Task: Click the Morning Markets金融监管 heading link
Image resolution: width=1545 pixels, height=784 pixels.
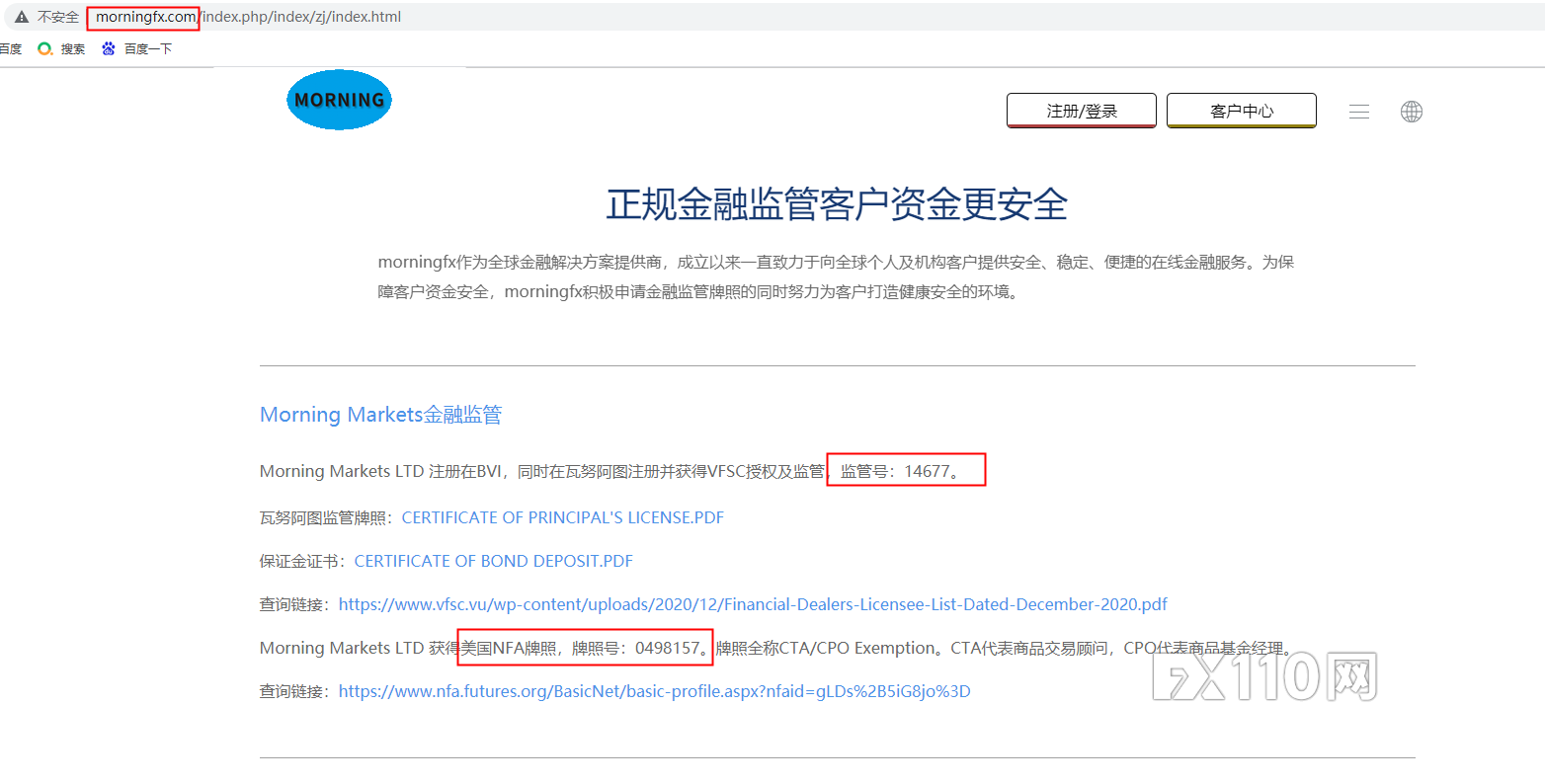Action: point(380,414)
